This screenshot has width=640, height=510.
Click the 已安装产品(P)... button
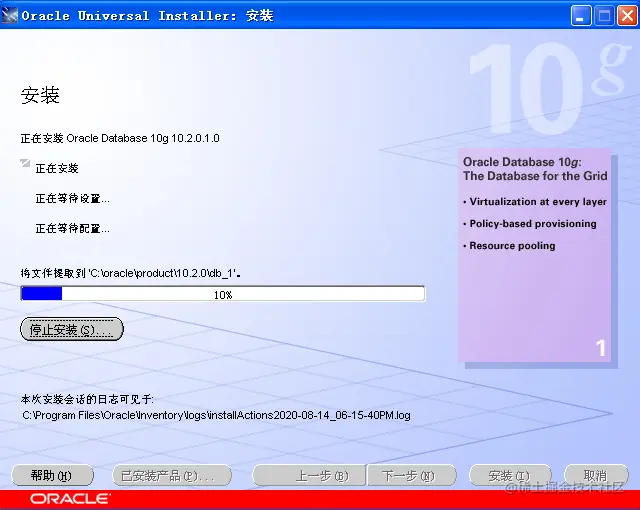tap(172, 476)
